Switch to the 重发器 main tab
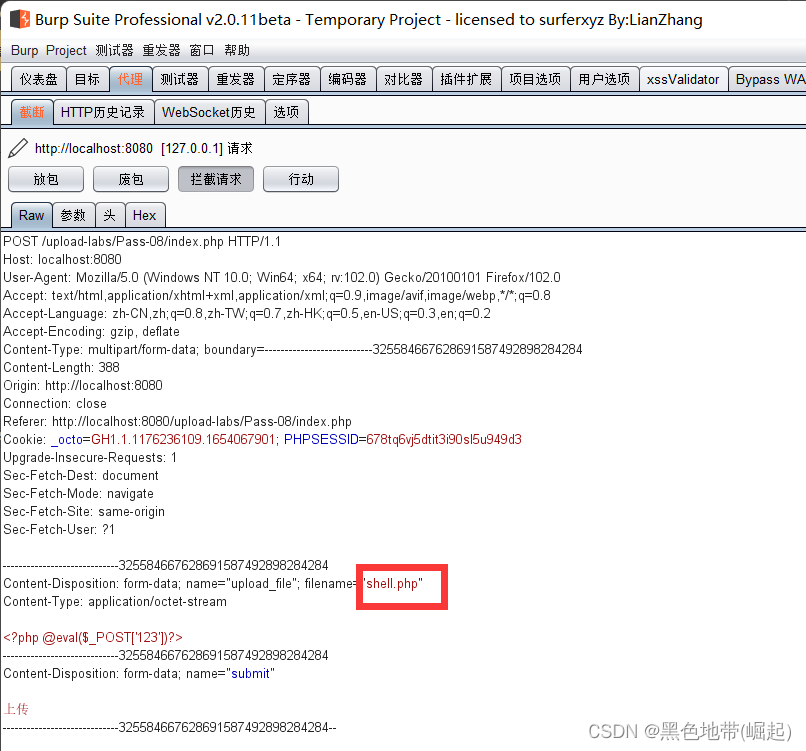 click(235, 79)
